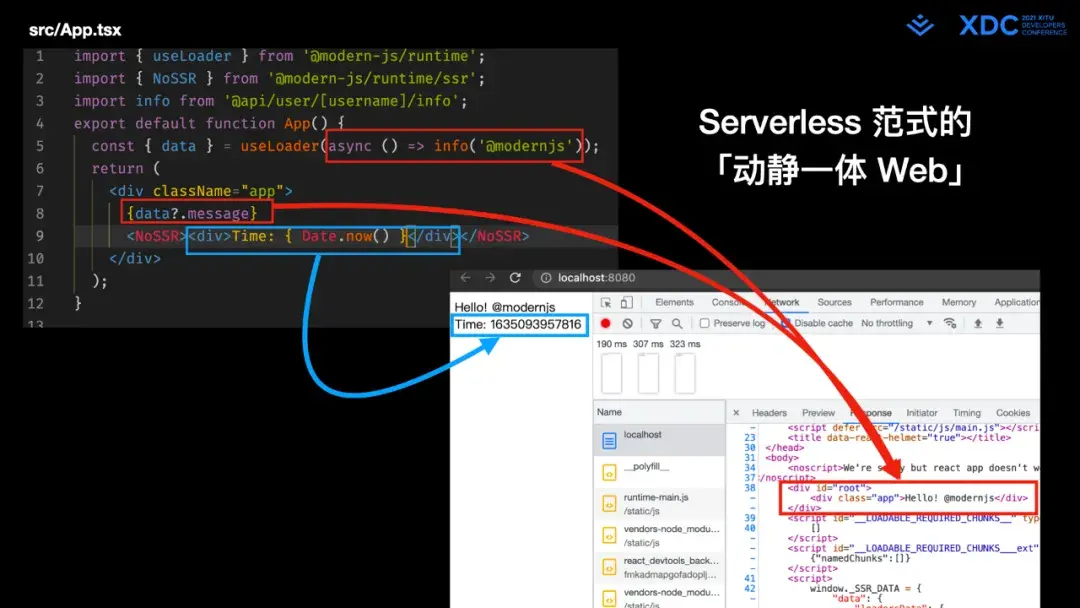Switch to the Elements panel tab

(x=674, y=302)
